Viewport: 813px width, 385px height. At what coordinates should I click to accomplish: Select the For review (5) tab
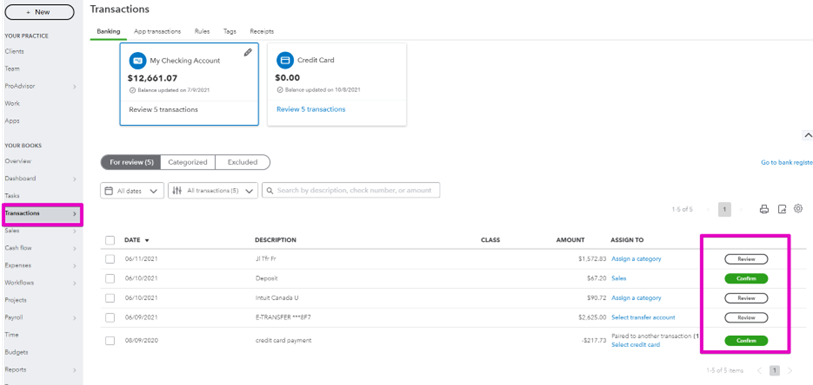131,162
